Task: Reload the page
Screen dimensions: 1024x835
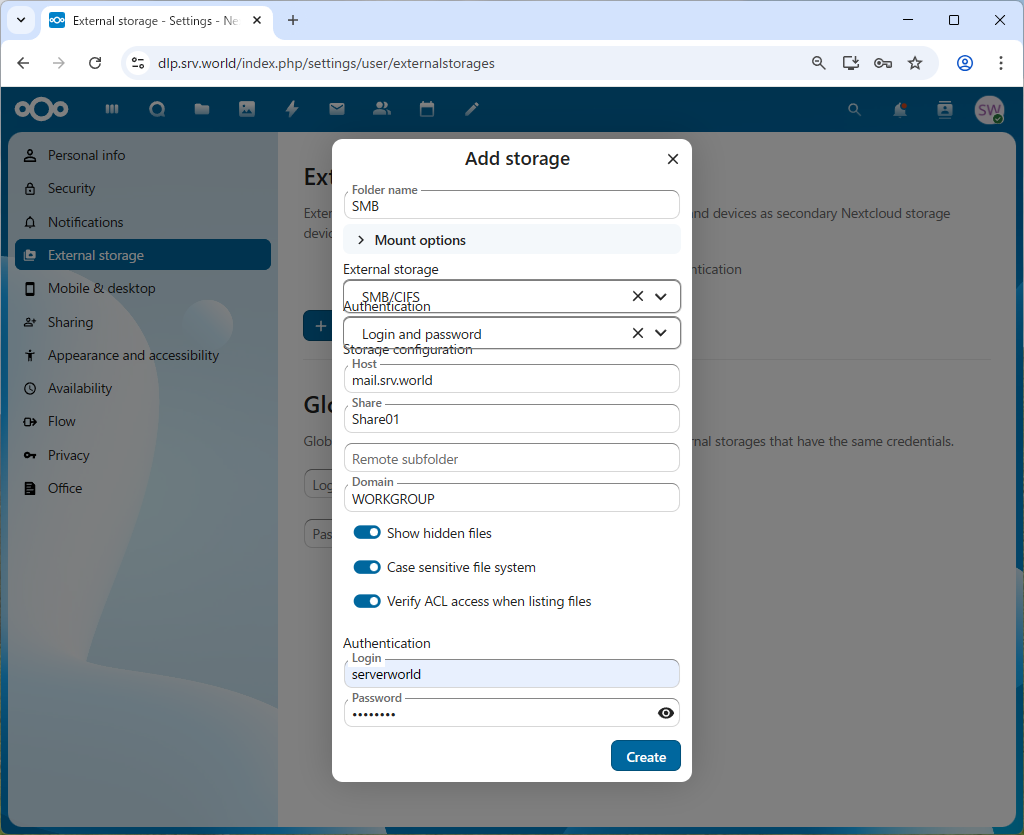Action: pos(95,63)
